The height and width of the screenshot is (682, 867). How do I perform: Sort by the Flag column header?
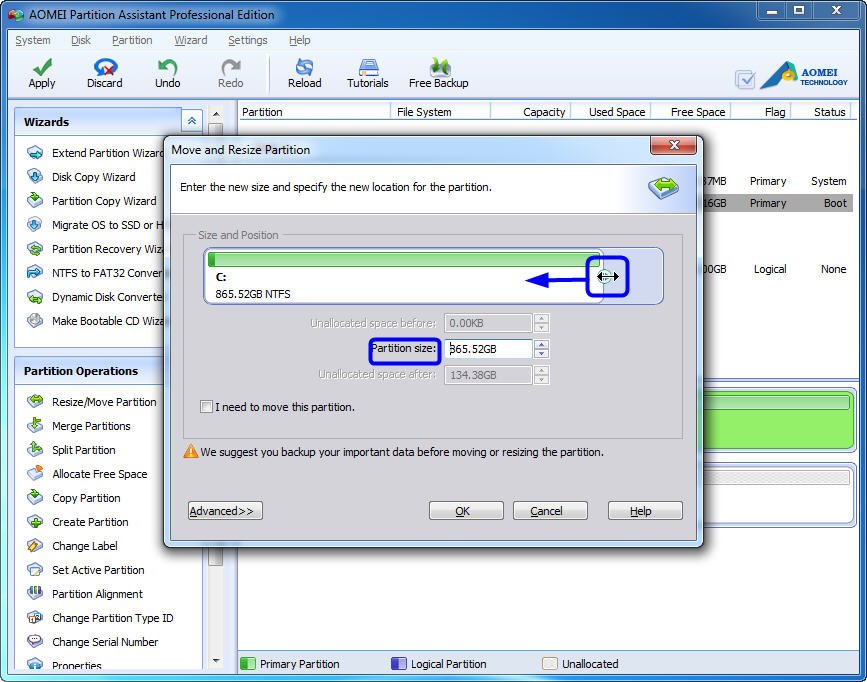(761, 112)
